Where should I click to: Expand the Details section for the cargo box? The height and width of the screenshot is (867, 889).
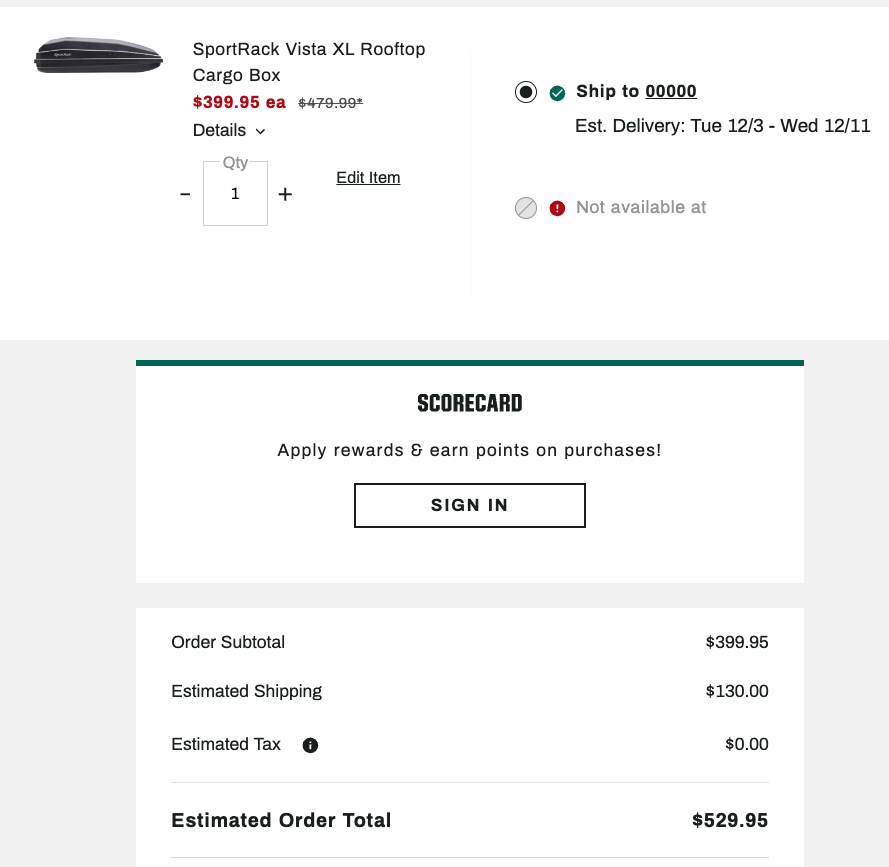pos(220,130)
